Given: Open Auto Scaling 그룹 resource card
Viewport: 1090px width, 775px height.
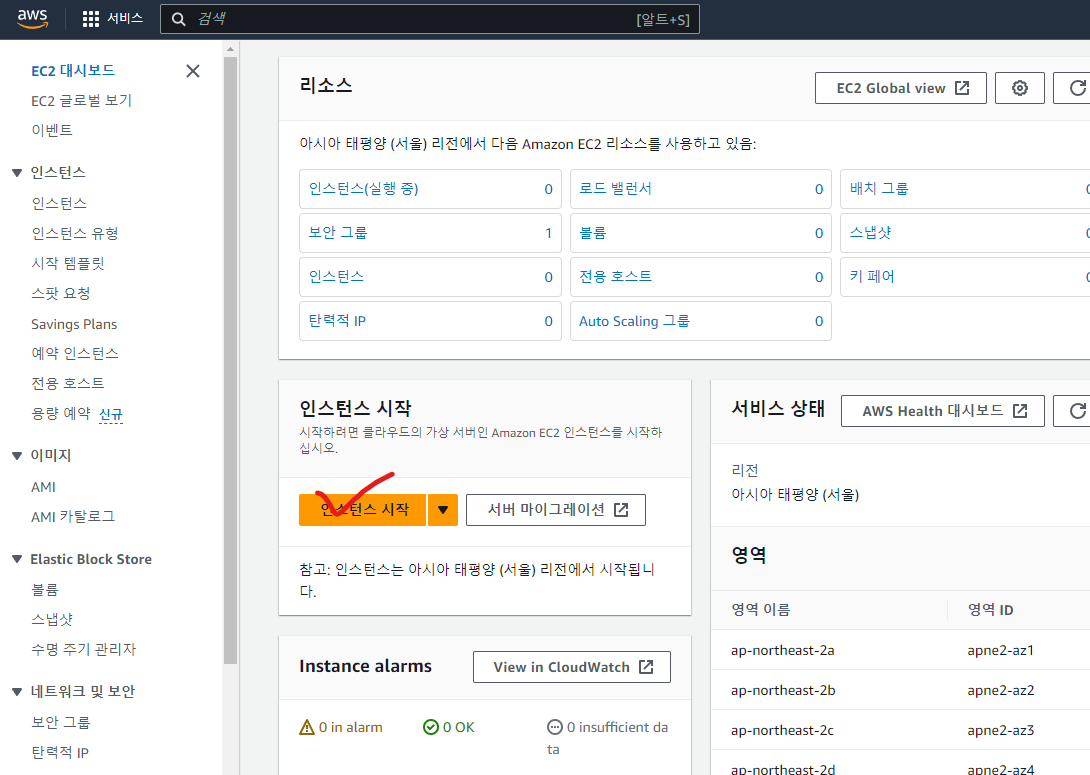Looking at the screenshot, I should (x=701, y=321).
